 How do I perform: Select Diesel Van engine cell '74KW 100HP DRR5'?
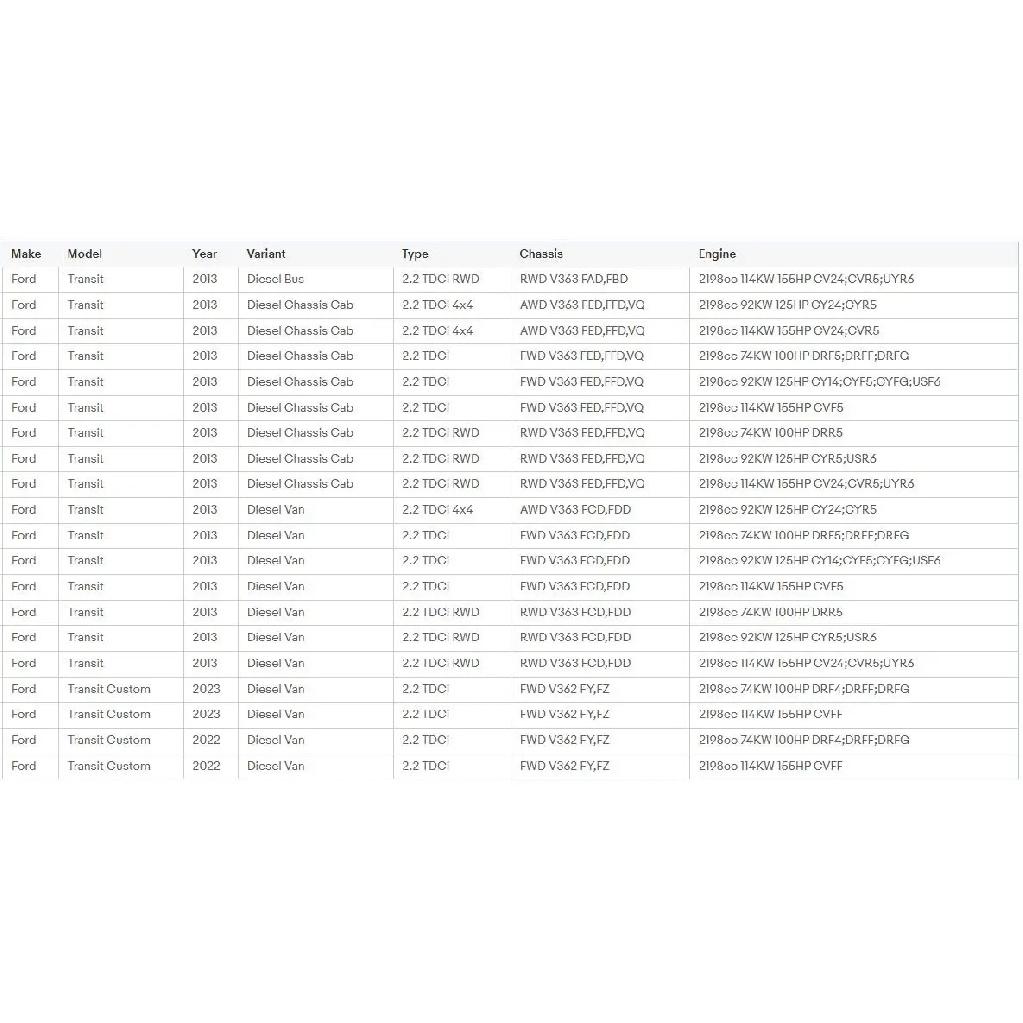click(x=771, y=612)
